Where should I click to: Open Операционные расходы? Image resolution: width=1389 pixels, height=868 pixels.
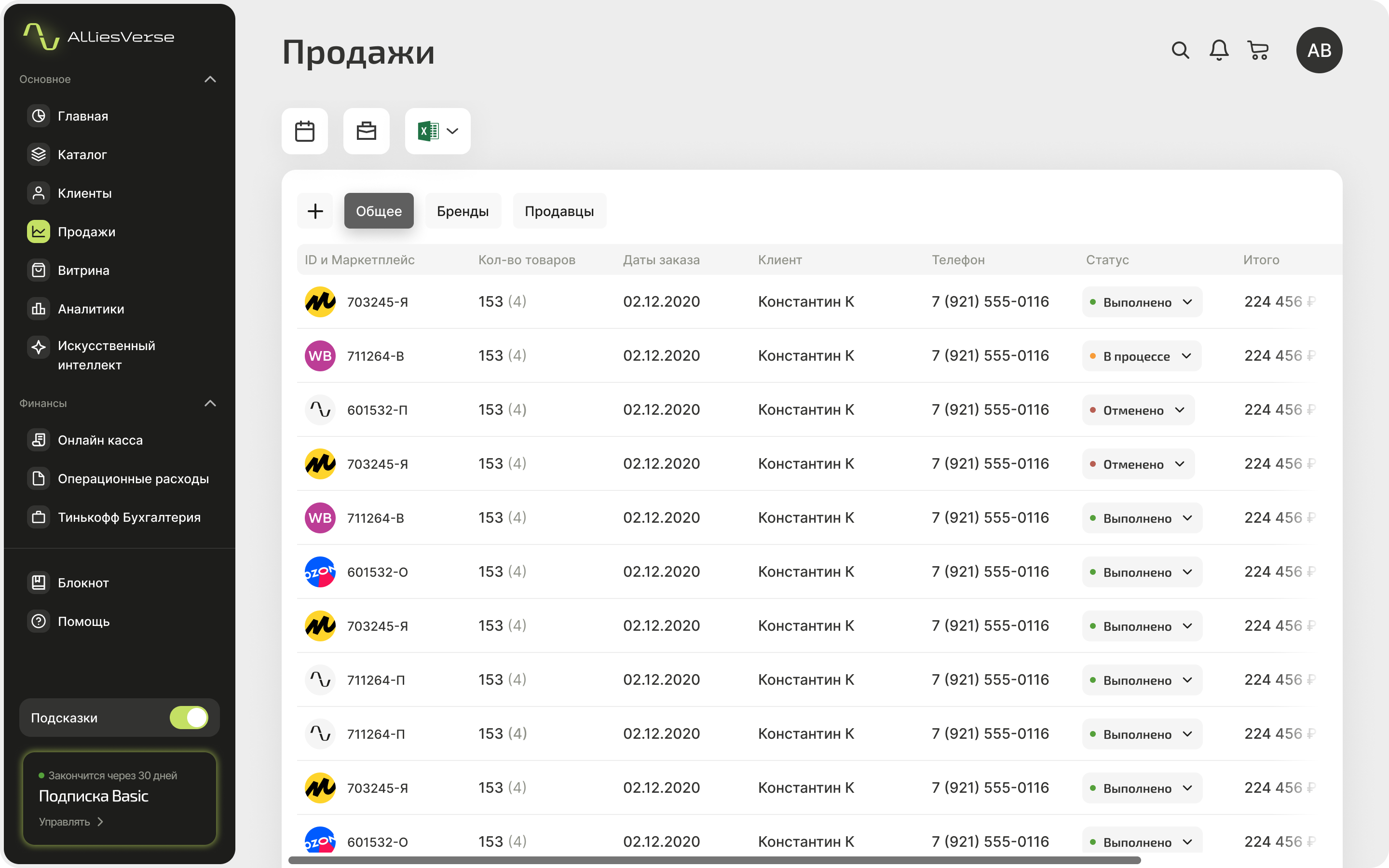tap(118, 478)
